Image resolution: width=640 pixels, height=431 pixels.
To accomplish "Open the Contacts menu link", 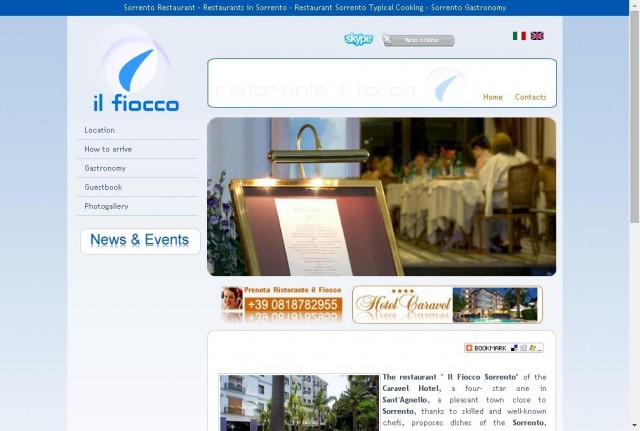I will tap(530, 97).
